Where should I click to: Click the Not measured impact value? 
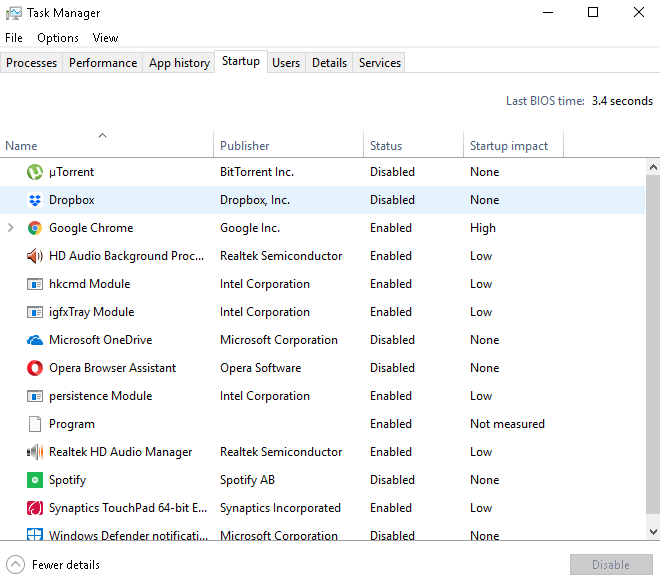tap(507, 424)
